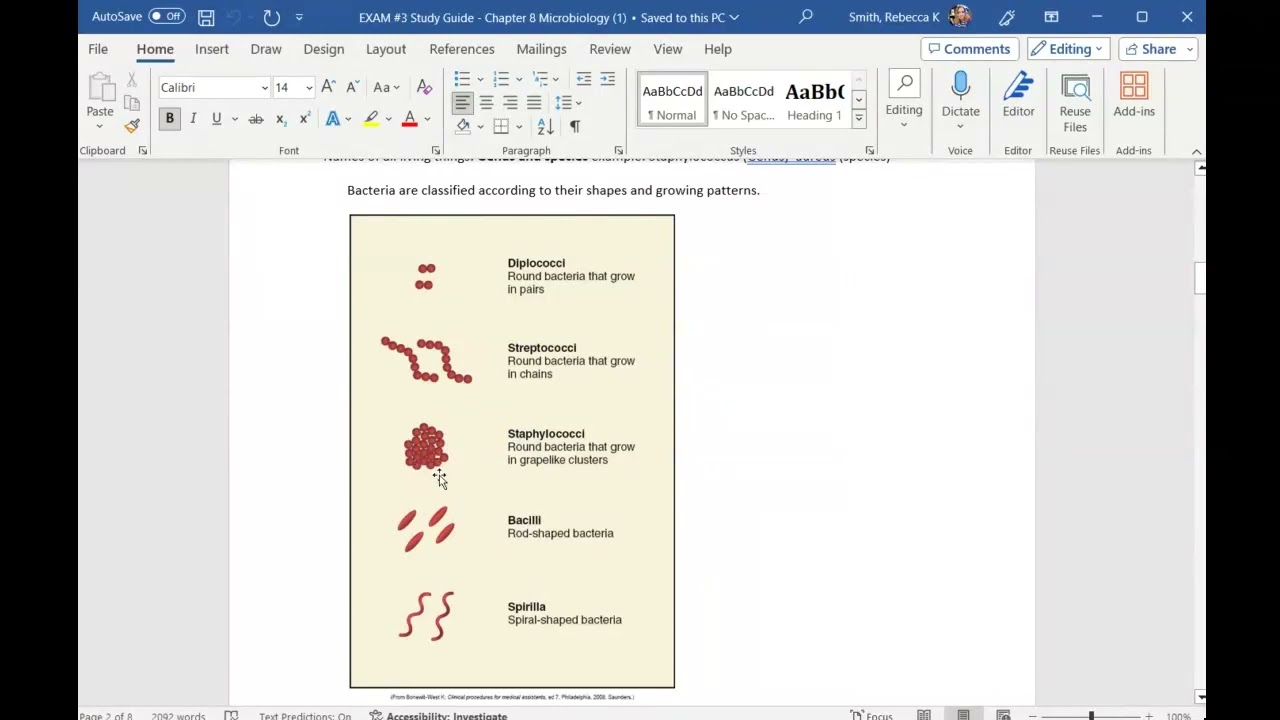Click the Comments button
Viewport: 1280px width, 720px height.
970,49
